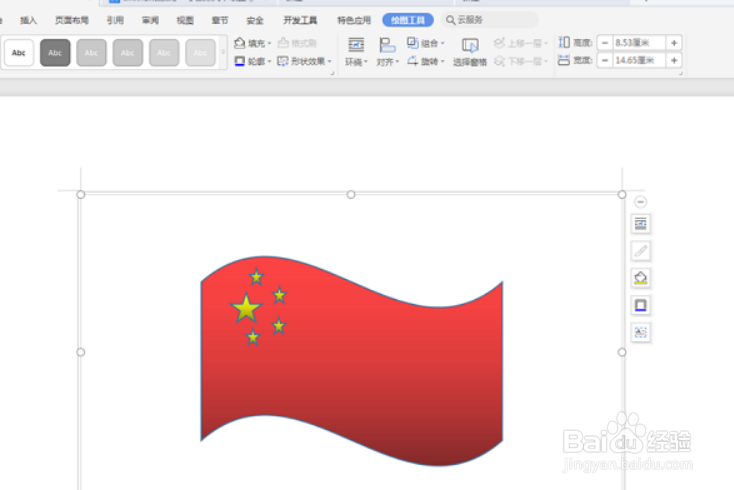Click 上移一层 bring forward
This screenshot has width=734, height=490.
click(520, 43)
